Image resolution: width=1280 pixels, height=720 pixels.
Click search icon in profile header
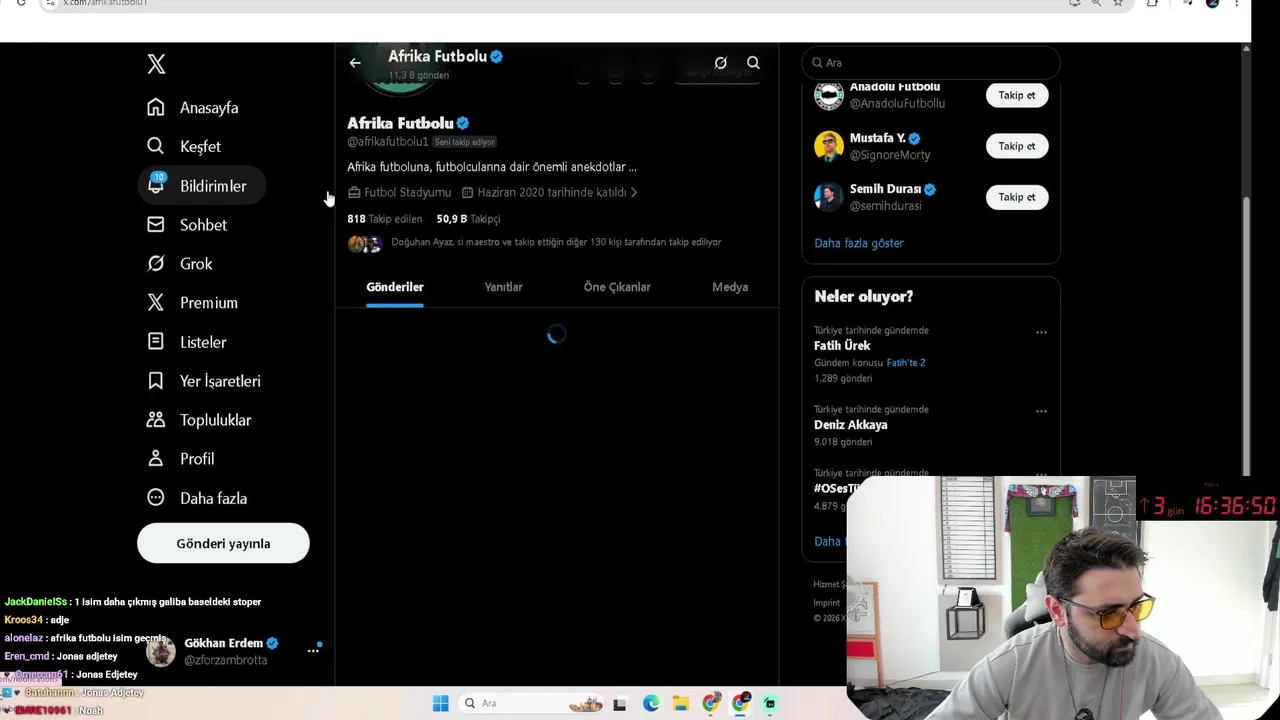click(753, 63)
